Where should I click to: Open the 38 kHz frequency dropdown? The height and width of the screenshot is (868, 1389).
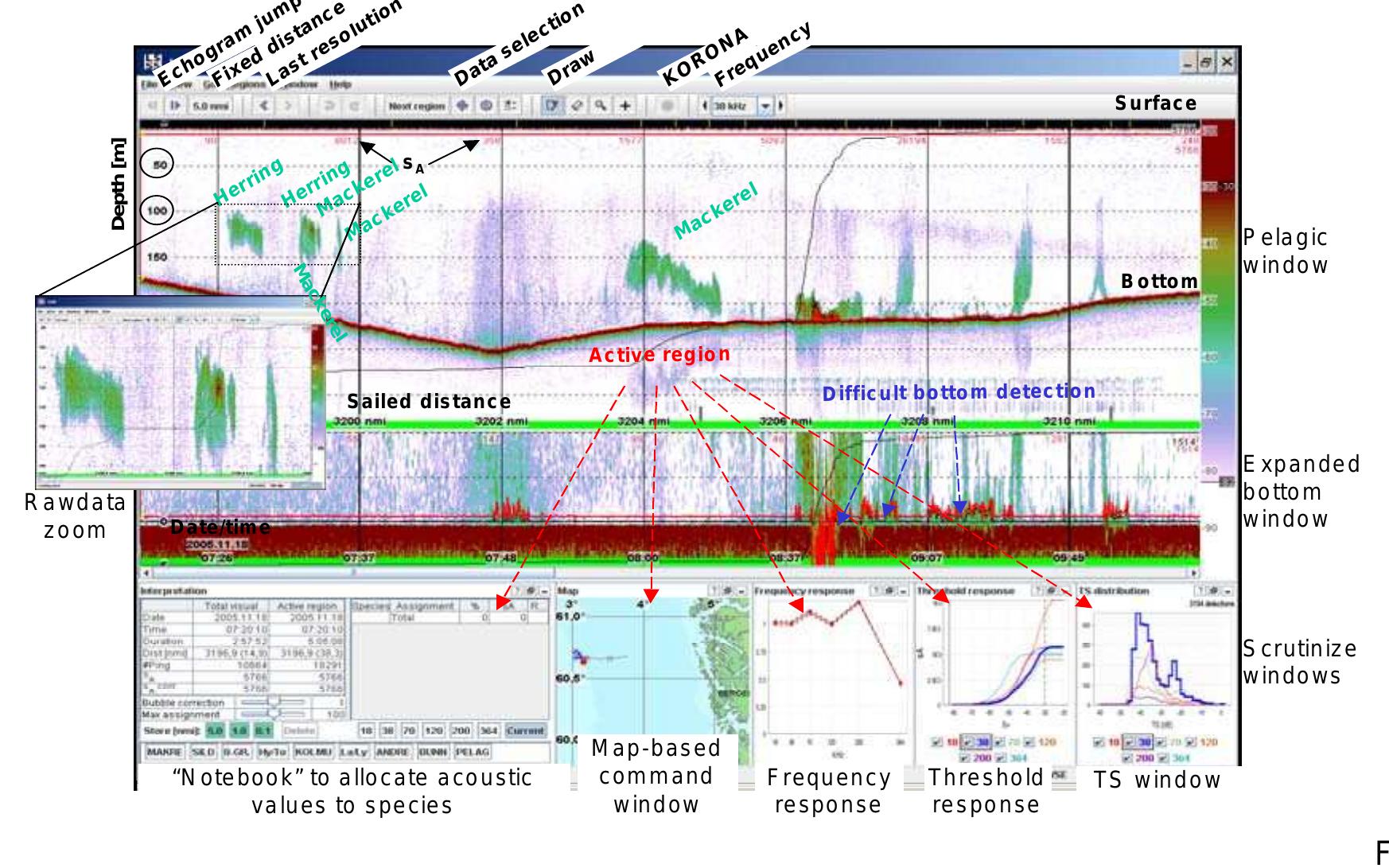tap(765, 106)
